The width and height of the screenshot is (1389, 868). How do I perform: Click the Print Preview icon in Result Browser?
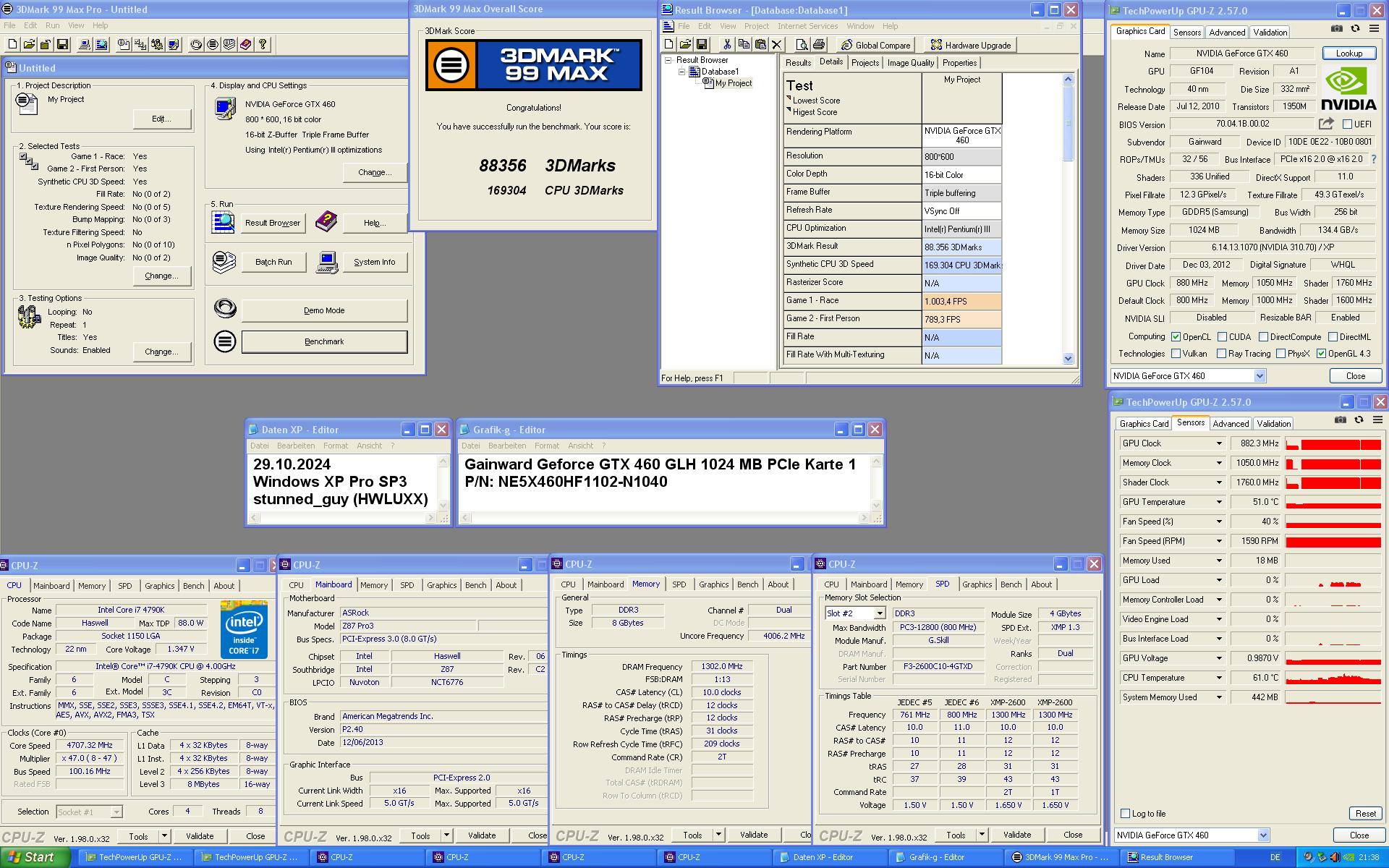click(802, 45)
